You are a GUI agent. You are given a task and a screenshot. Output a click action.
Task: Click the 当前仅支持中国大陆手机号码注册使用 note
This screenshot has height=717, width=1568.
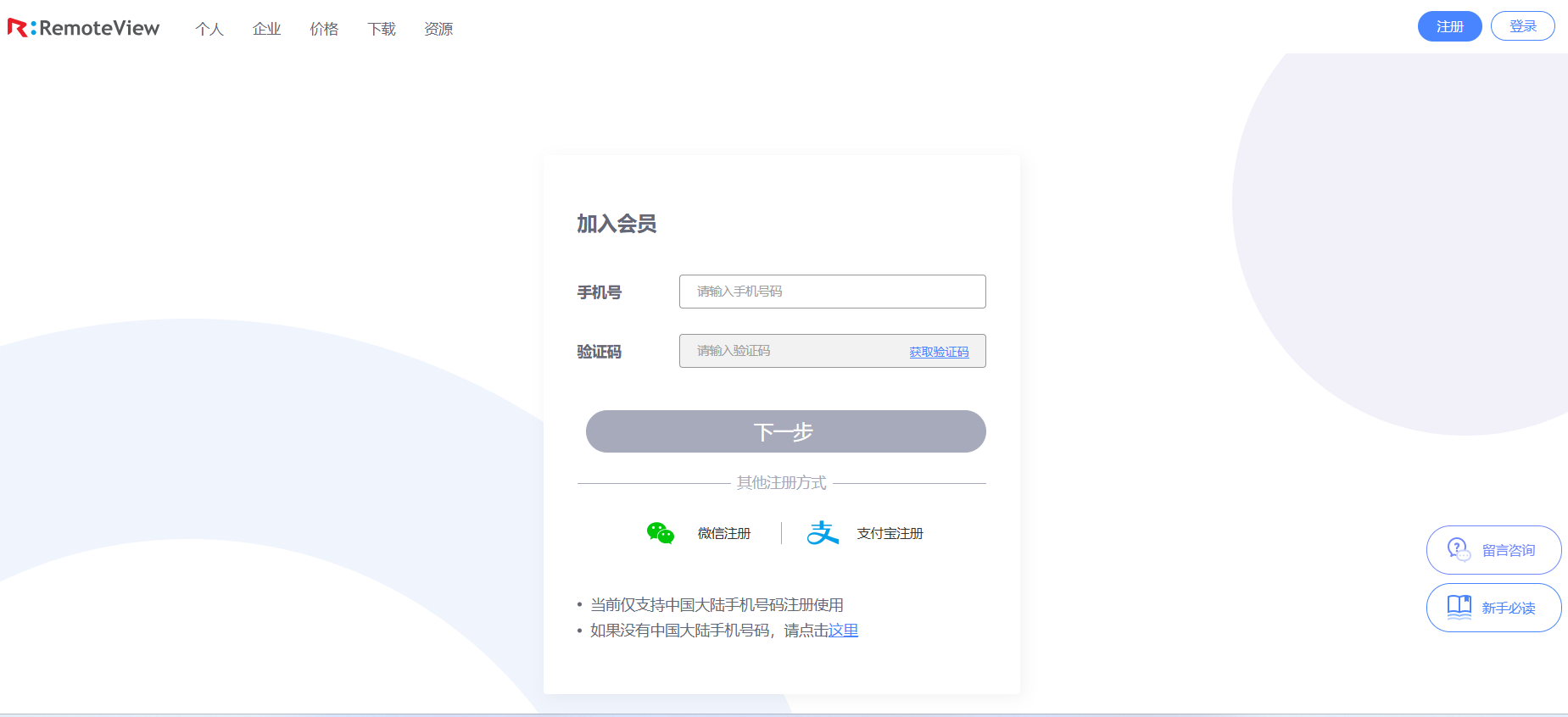click(x=717, y=605)
